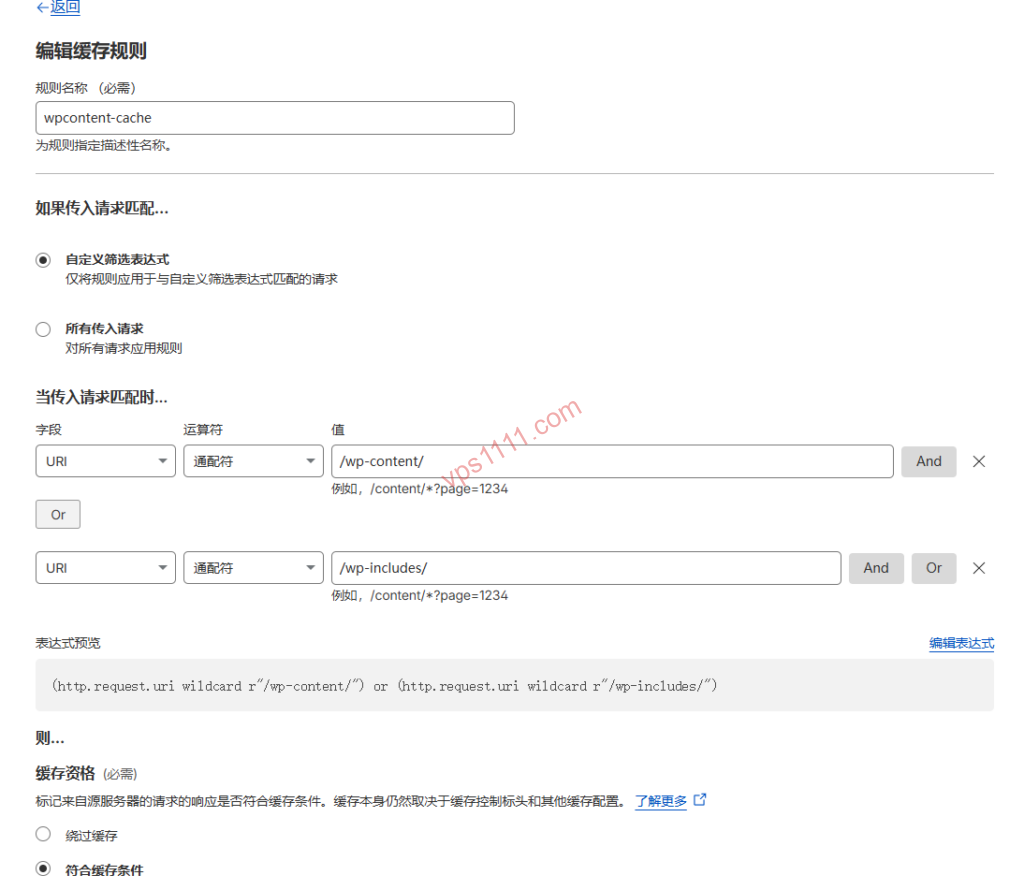Go back via the 返回 link

pos(65,7)
